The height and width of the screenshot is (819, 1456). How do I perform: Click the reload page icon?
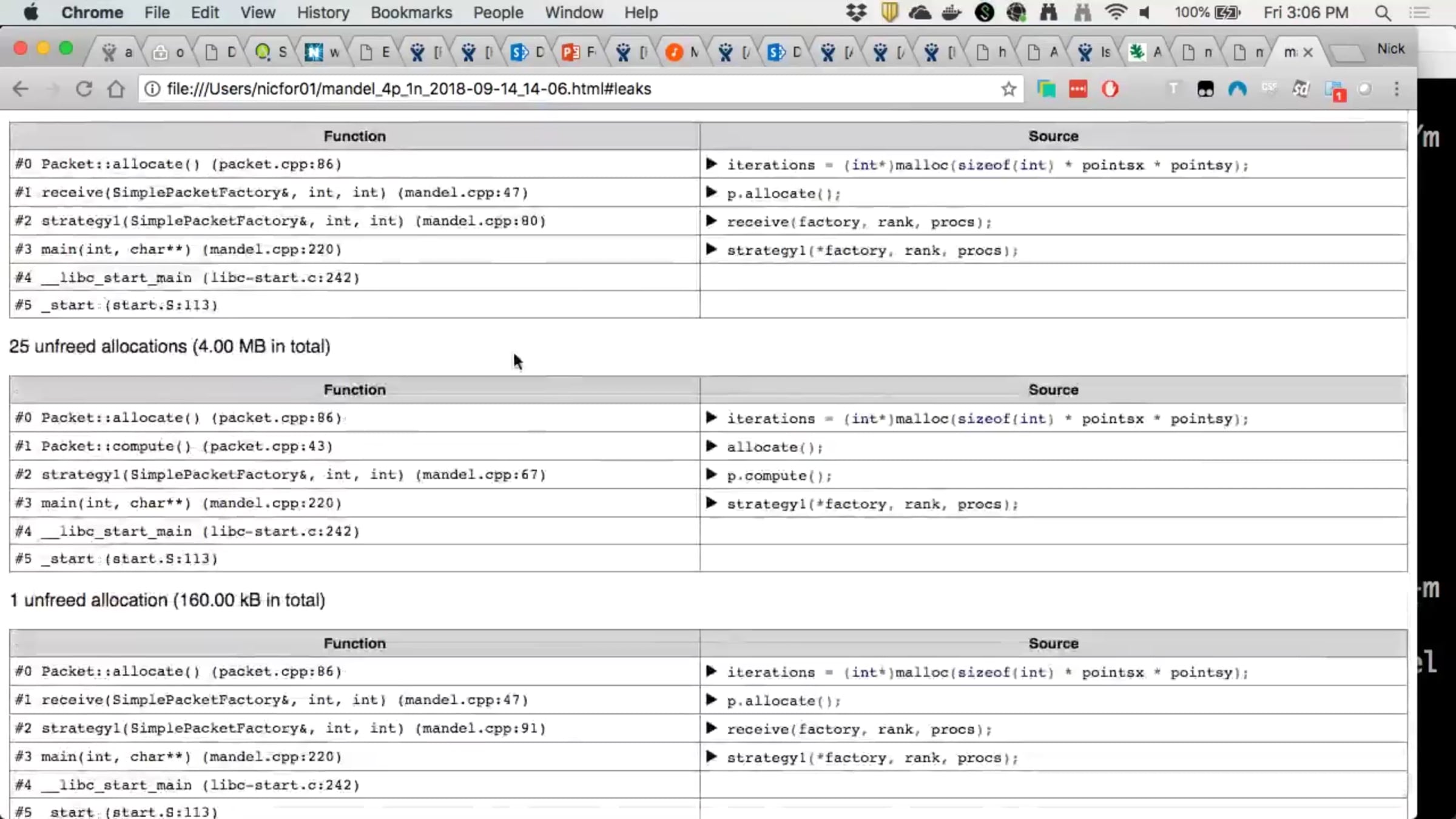(84, 89)
